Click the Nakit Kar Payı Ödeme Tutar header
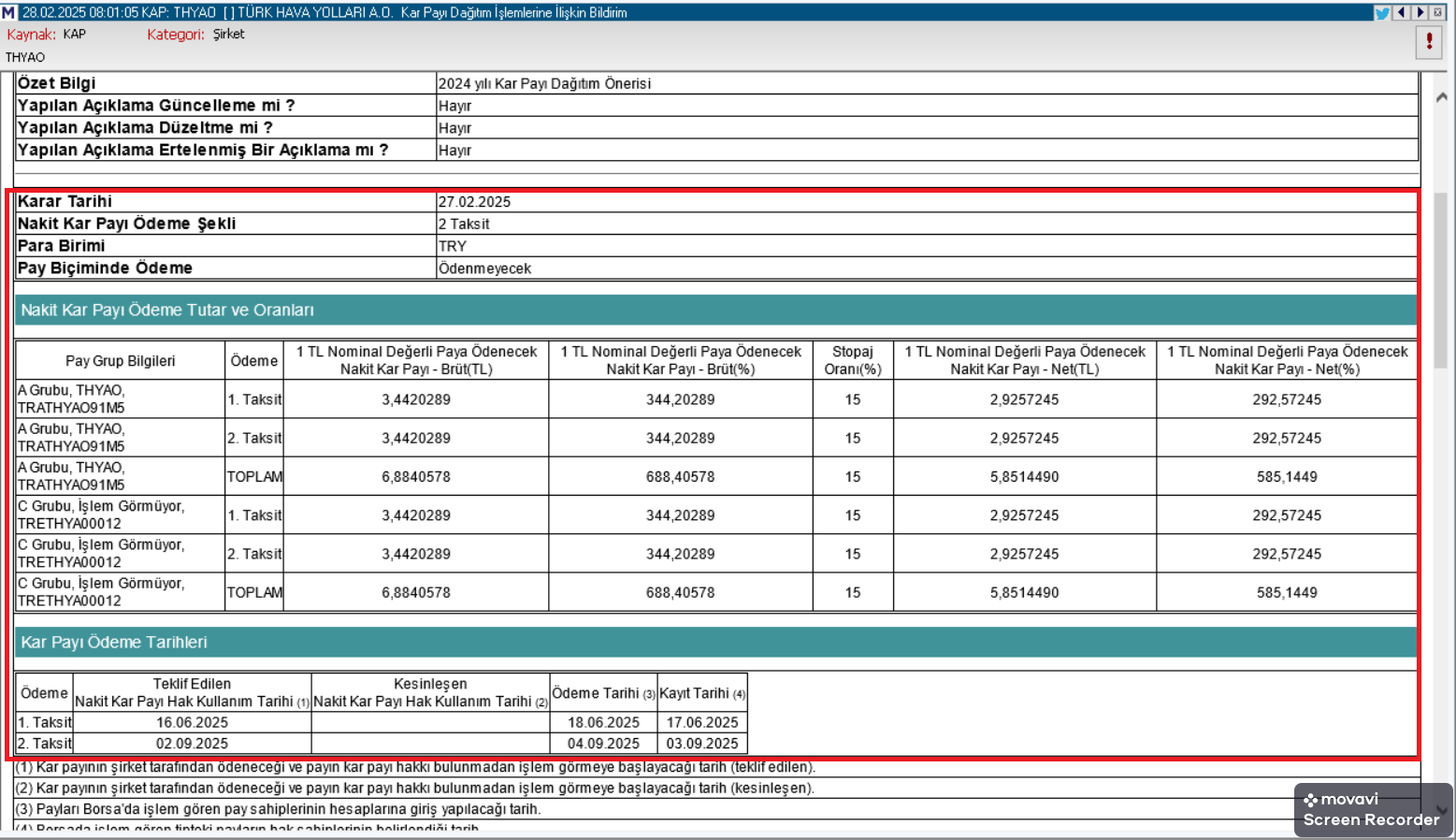Screen dimensions: 1456x840 tap(167, 310)
